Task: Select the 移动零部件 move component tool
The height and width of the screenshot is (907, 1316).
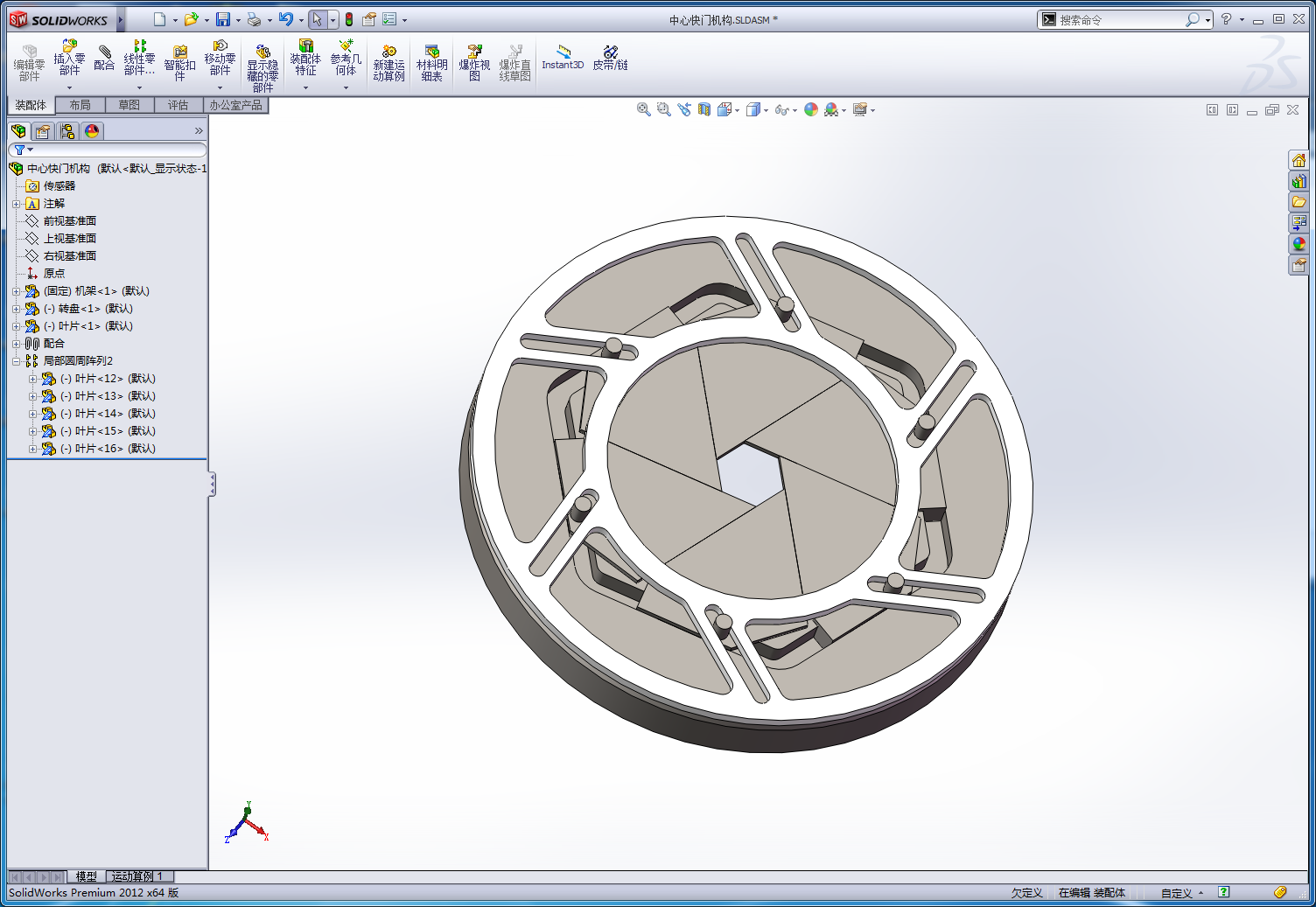Action: click(x=220, y=58)
